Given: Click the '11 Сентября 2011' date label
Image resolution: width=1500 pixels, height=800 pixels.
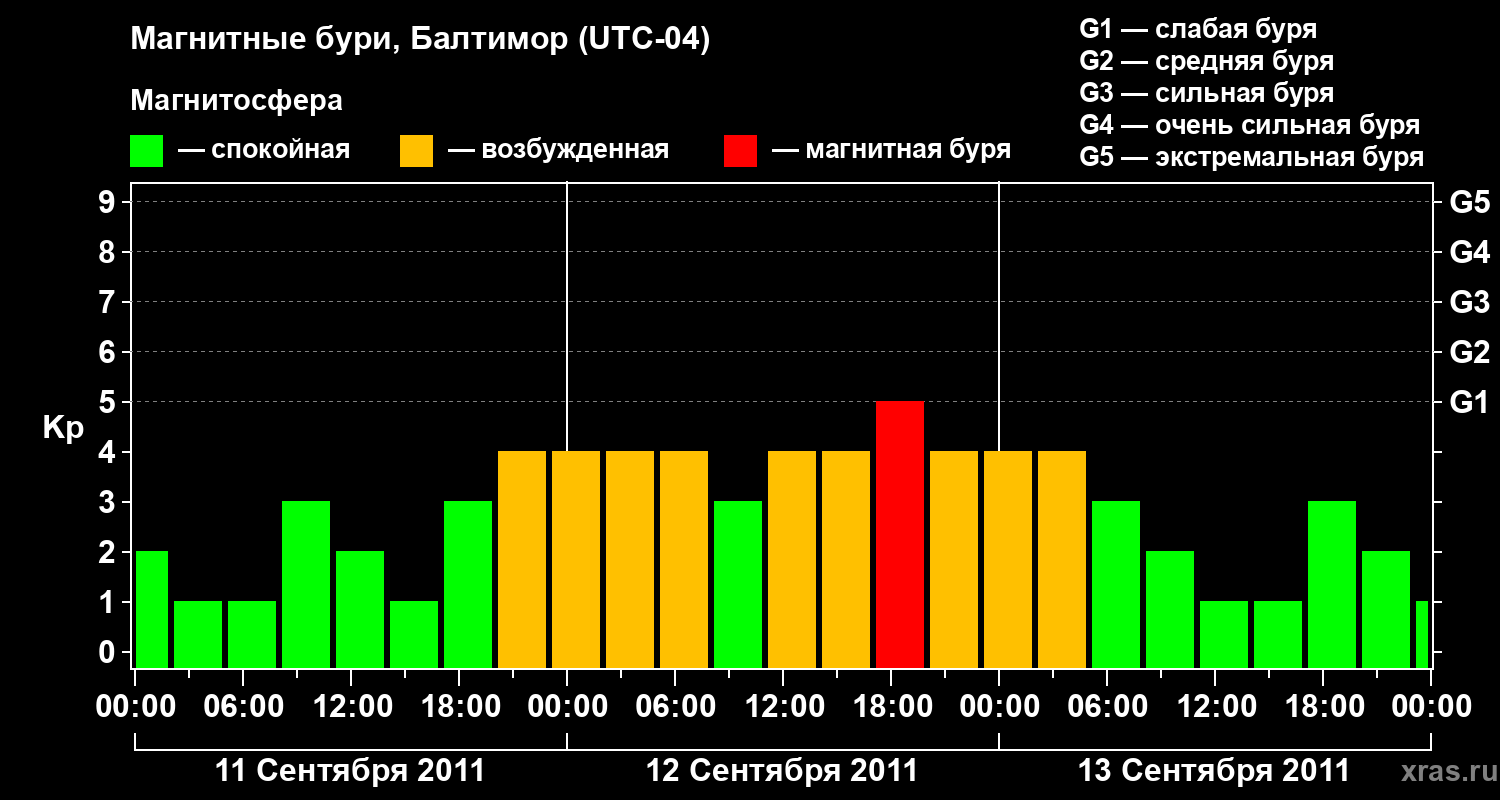Looking at the screenshot, I should [350, 771].
